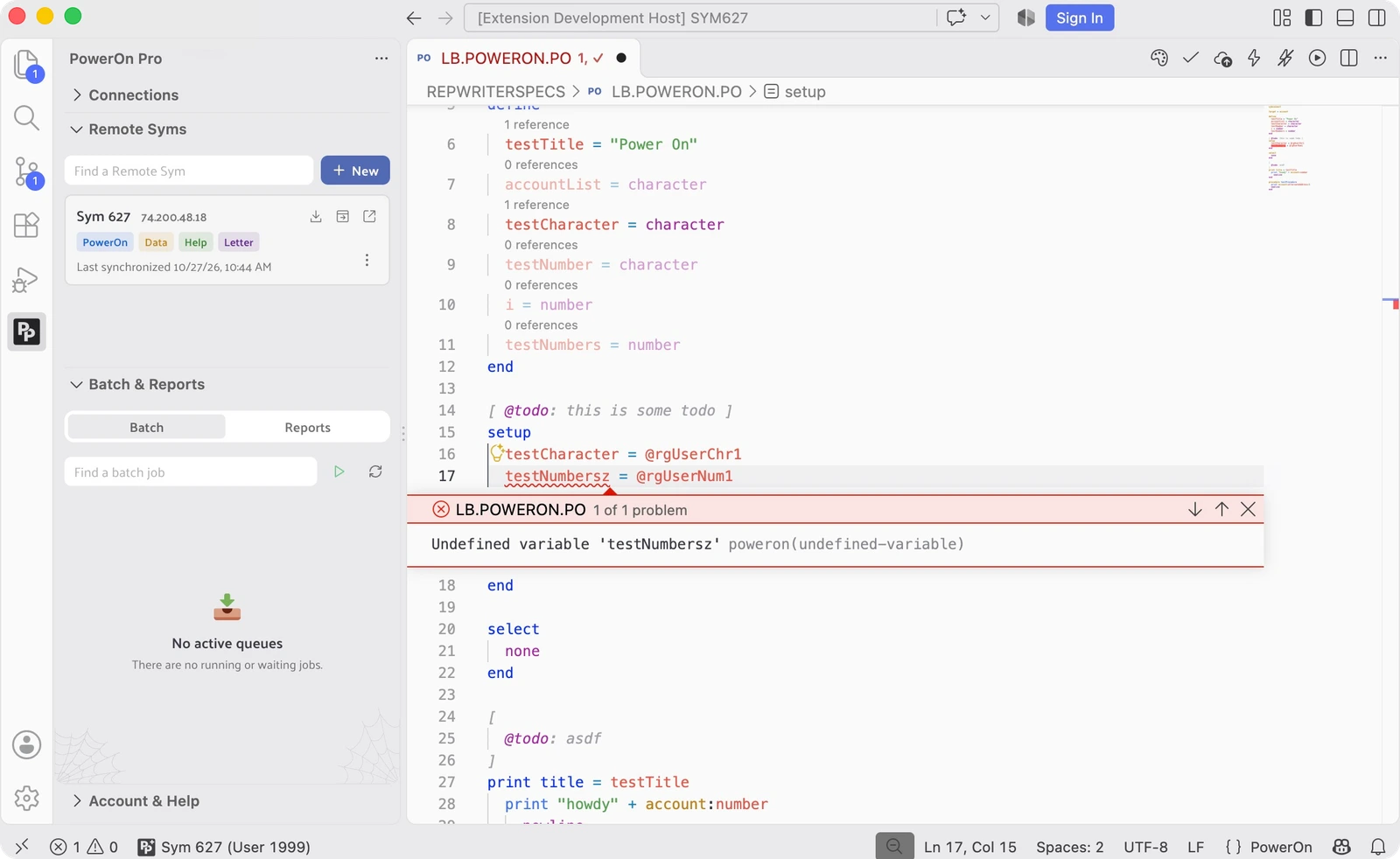Open the Manage gear icon
This screenshot has height=859, width=1400.
[26, 798]
